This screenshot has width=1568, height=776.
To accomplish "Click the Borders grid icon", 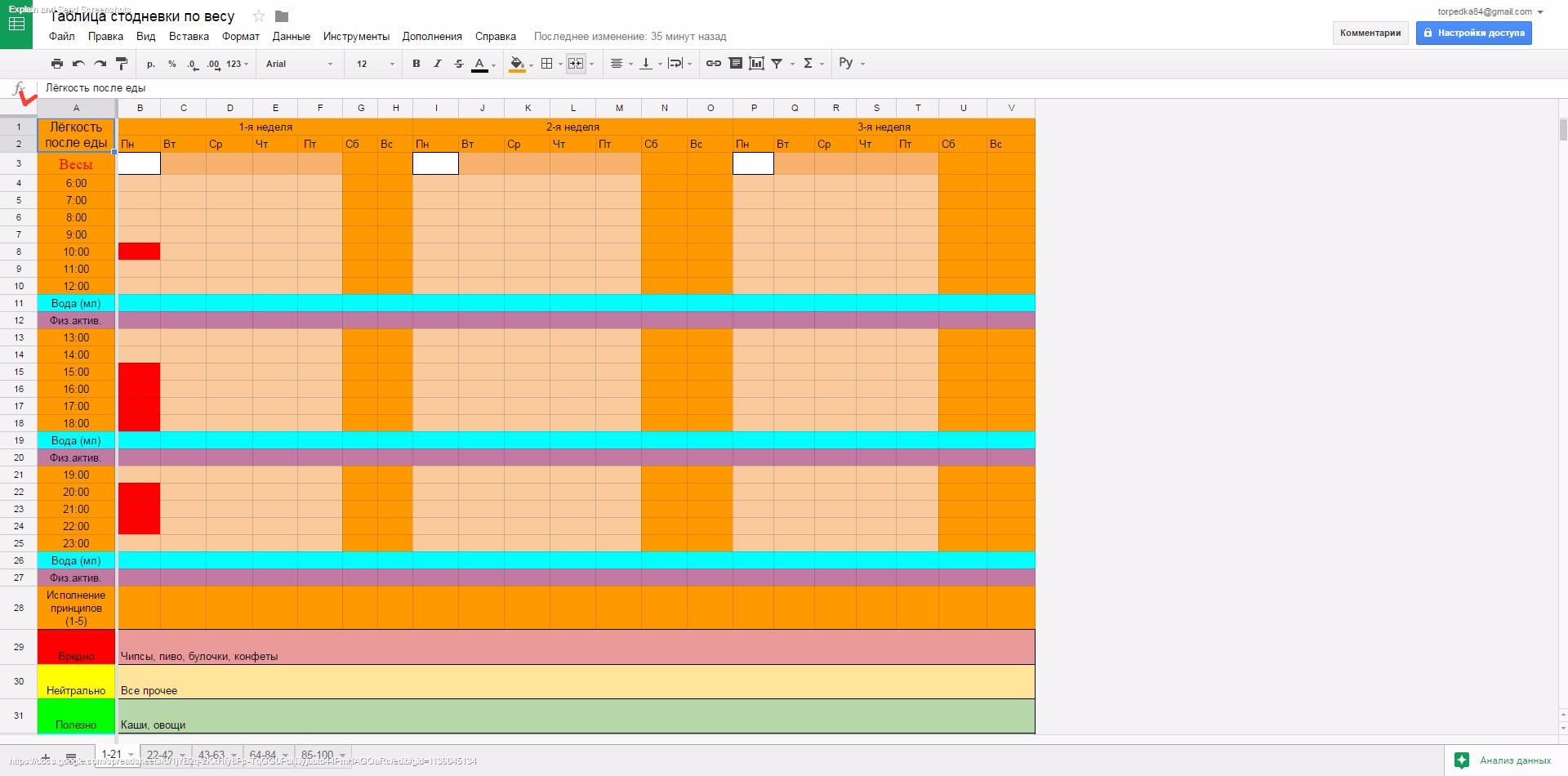I will point(547,64).
